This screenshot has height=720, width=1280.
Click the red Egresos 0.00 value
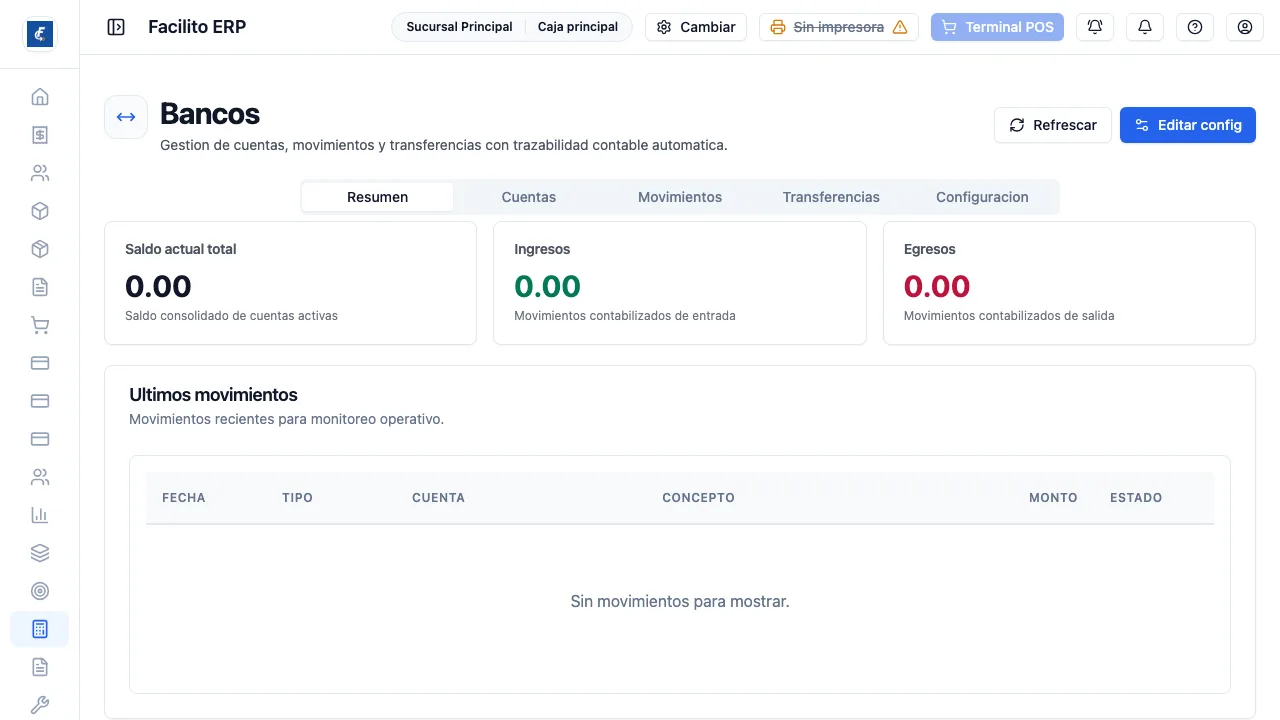(x=937, y=287)
